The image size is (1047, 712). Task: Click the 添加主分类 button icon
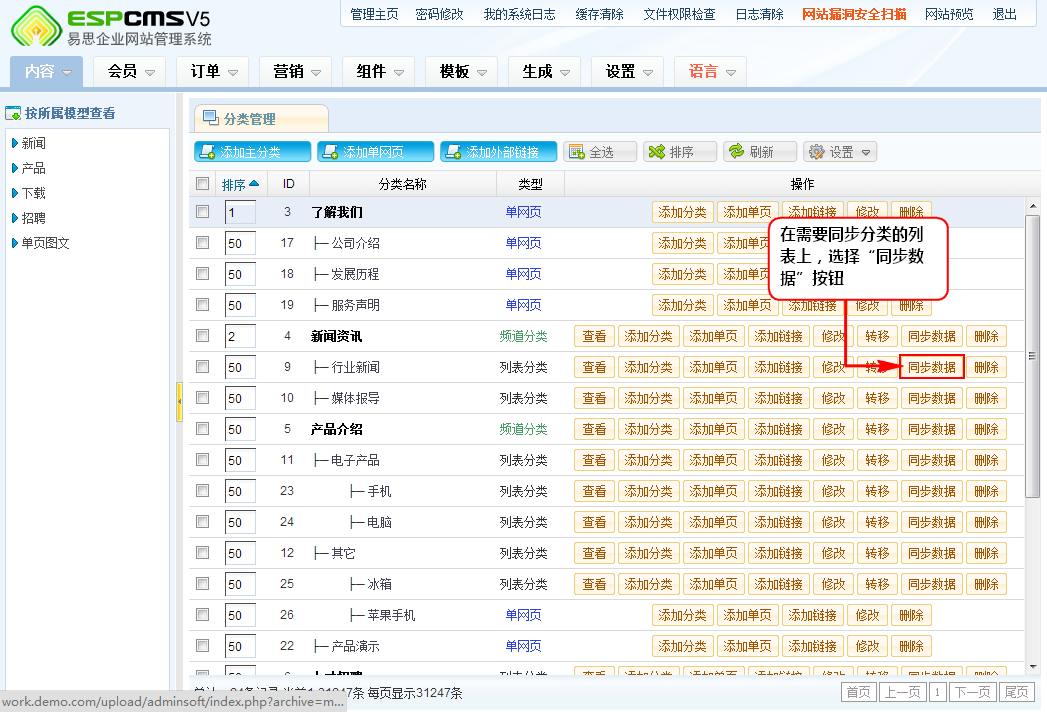[208, 152]
